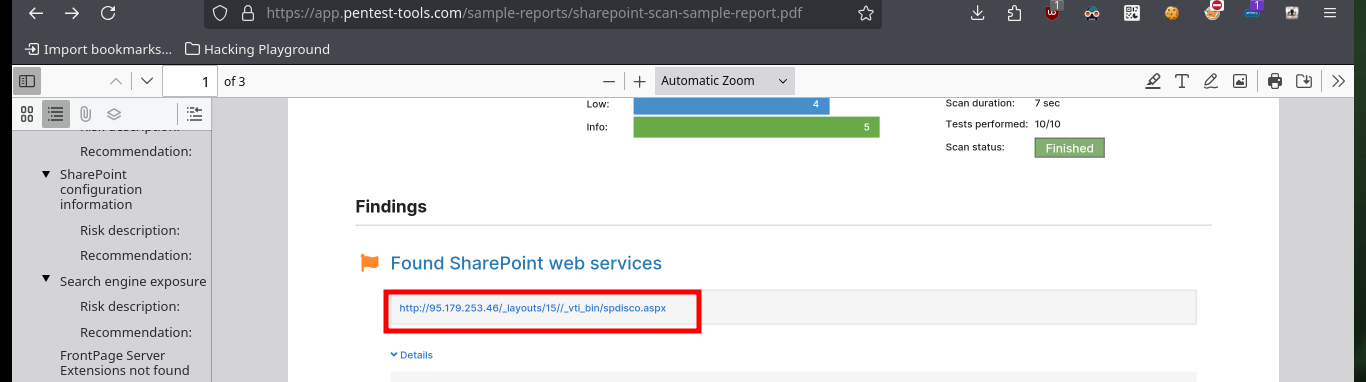
Task: Select the highlight annotation tool
Action: [x=1152, y=81]
